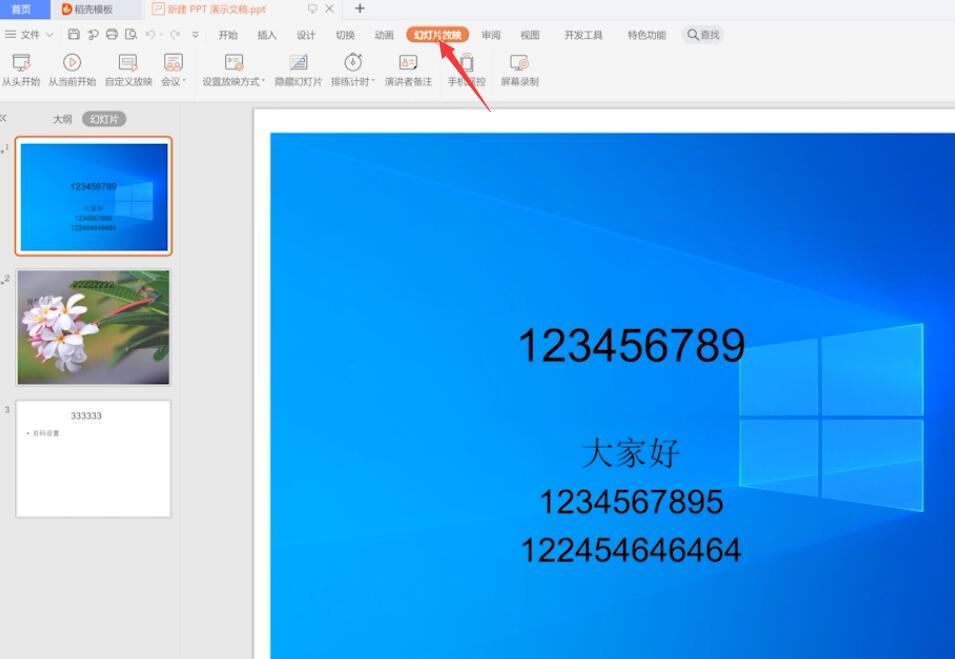Screen dimensions: 955x659
Task: Expand the 文件 menu arrow
Action: click(50, 35)
